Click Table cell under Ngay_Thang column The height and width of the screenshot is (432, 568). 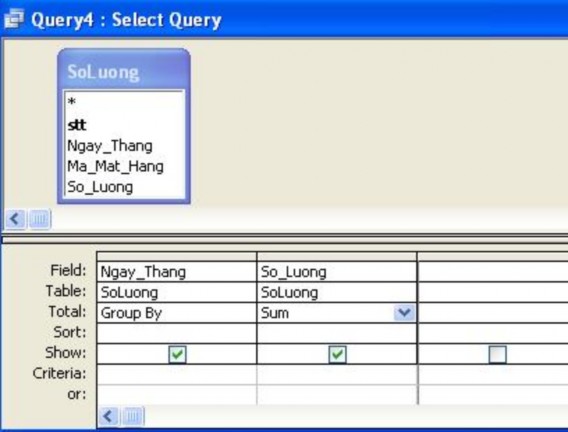click(177, 292)
